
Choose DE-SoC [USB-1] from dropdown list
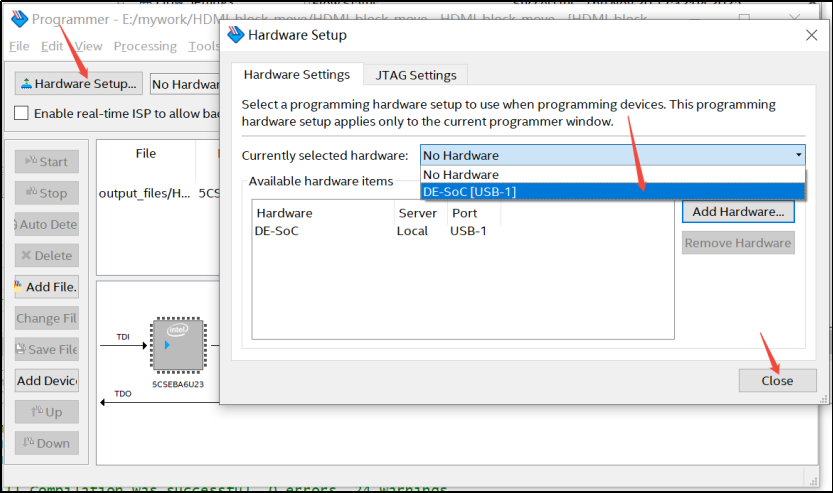(x=613, y=191)
